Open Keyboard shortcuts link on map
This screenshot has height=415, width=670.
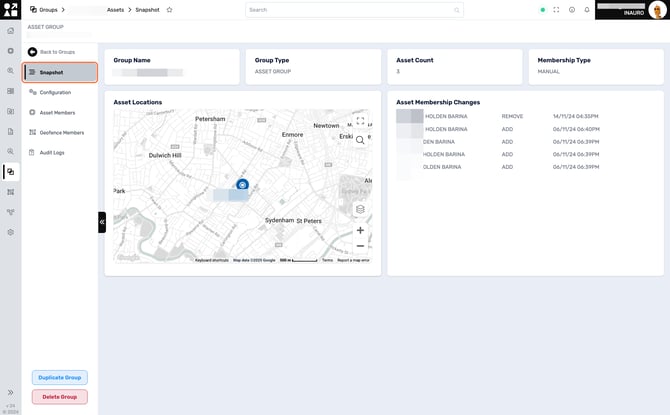click(x=212, y=260)
